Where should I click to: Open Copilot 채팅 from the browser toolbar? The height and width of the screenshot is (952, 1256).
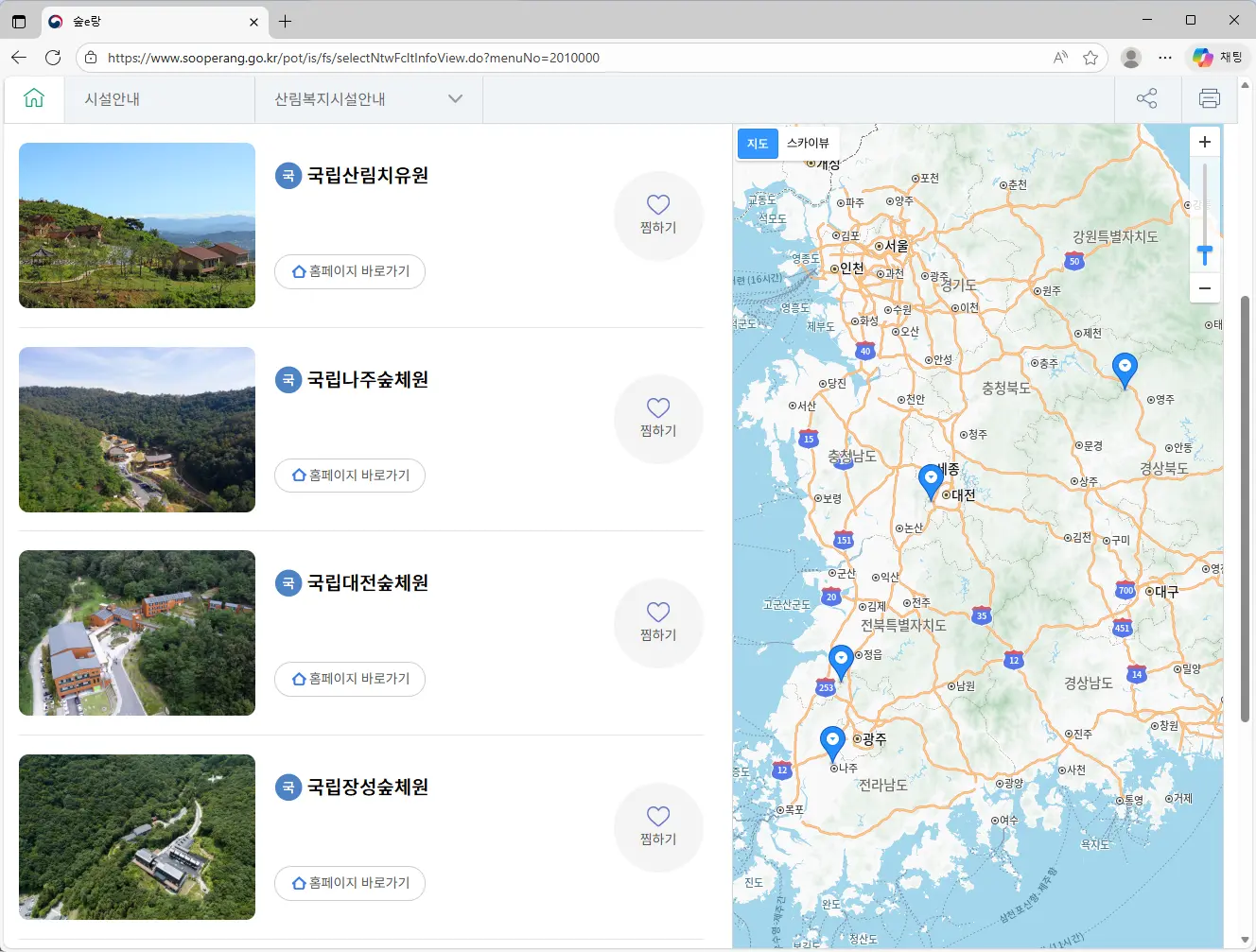pos(1216,58)
